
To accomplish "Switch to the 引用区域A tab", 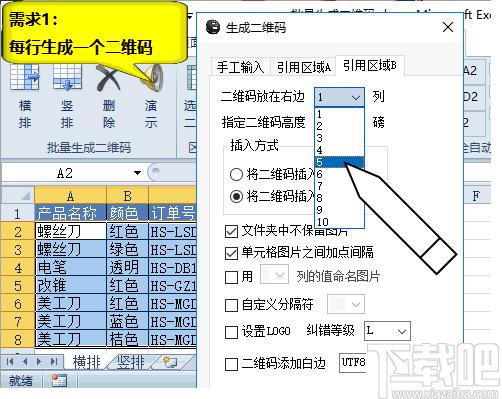I will pos(304,67).
